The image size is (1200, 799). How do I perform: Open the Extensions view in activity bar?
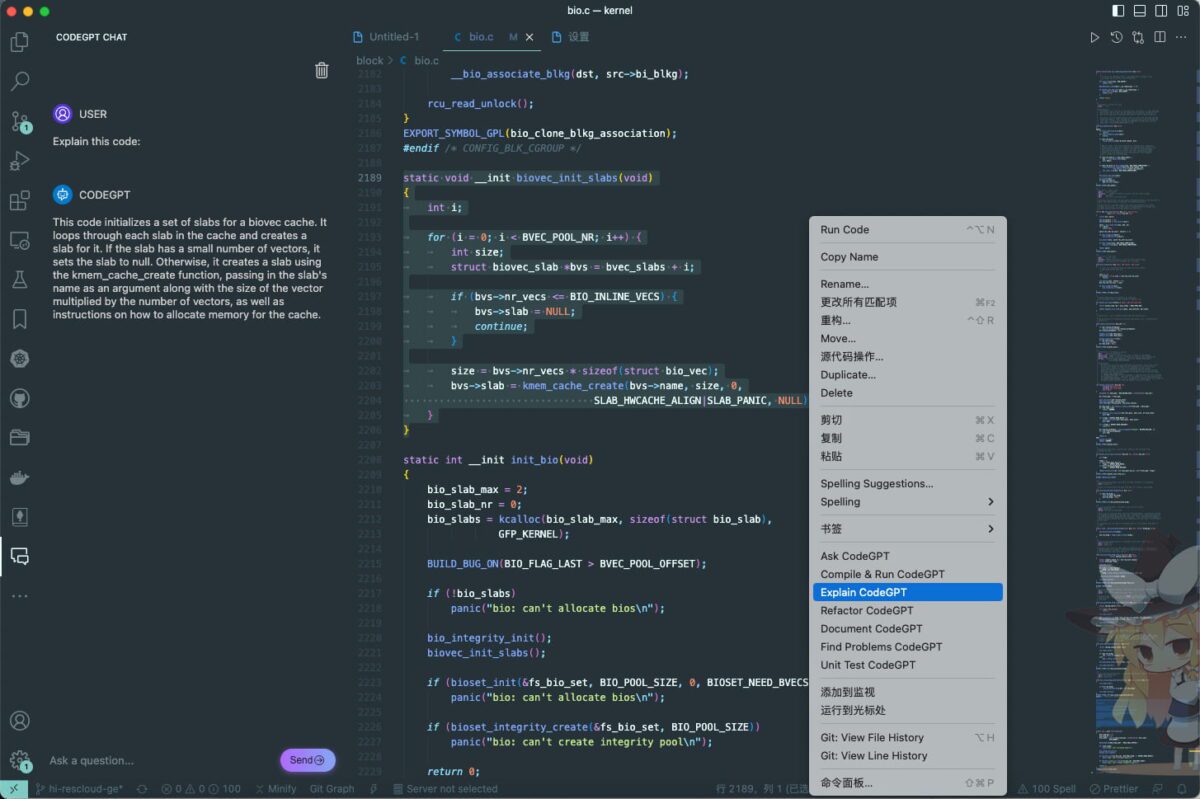(x=19, y=201)
